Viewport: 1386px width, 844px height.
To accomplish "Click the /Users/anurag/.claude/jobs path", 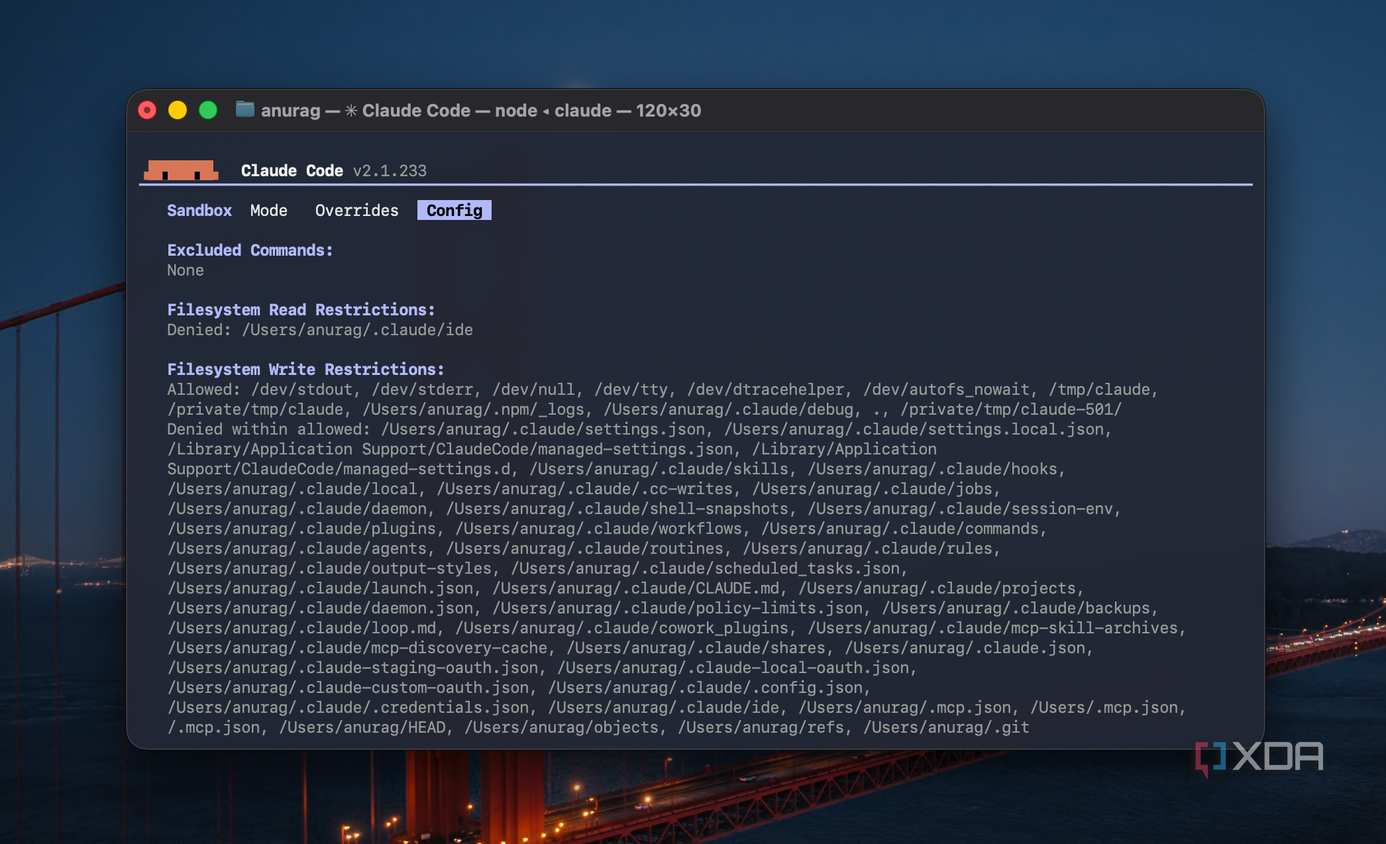I will point(873,489).
